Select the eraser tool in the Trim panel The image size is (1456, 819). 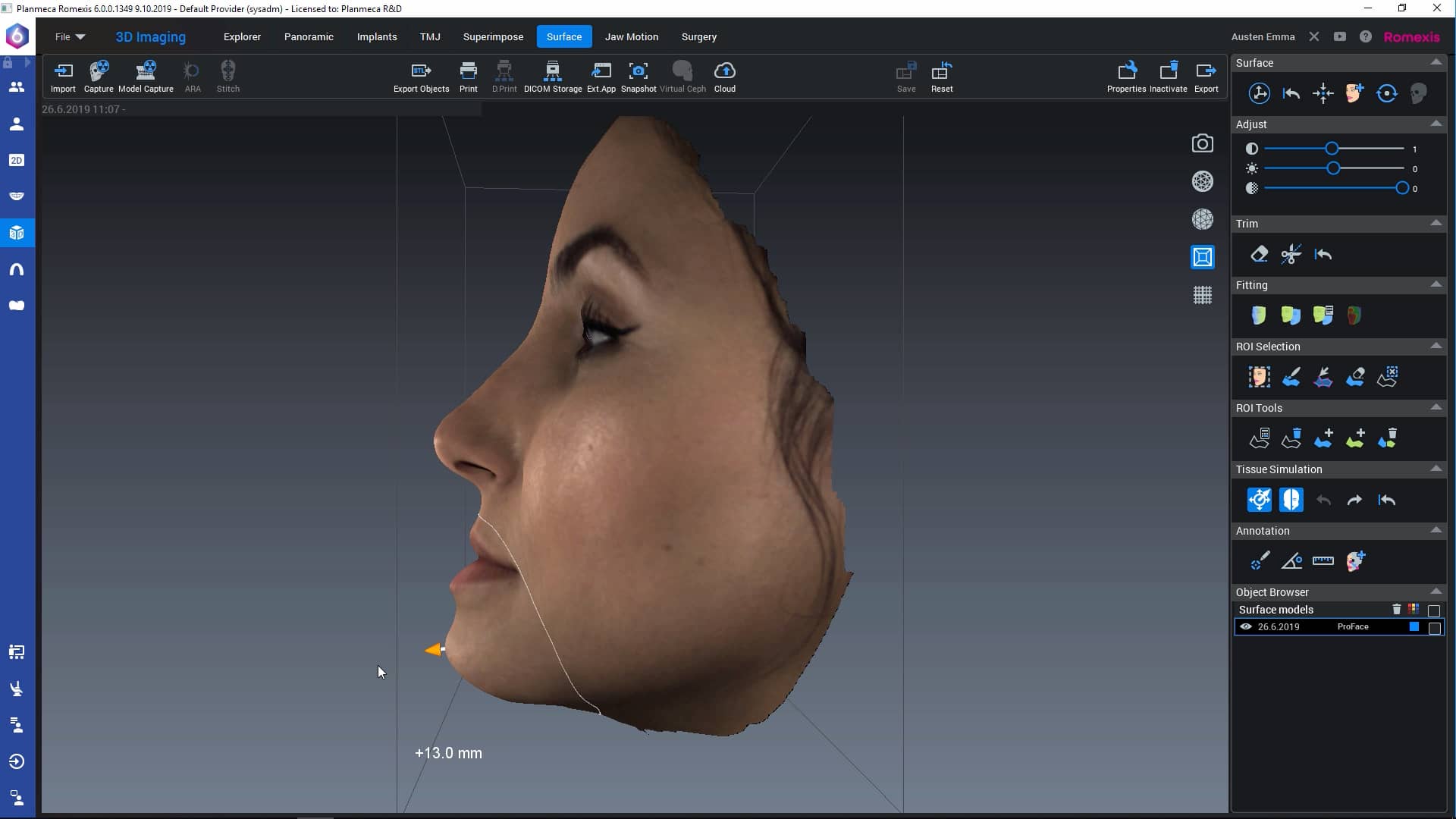1259,254
